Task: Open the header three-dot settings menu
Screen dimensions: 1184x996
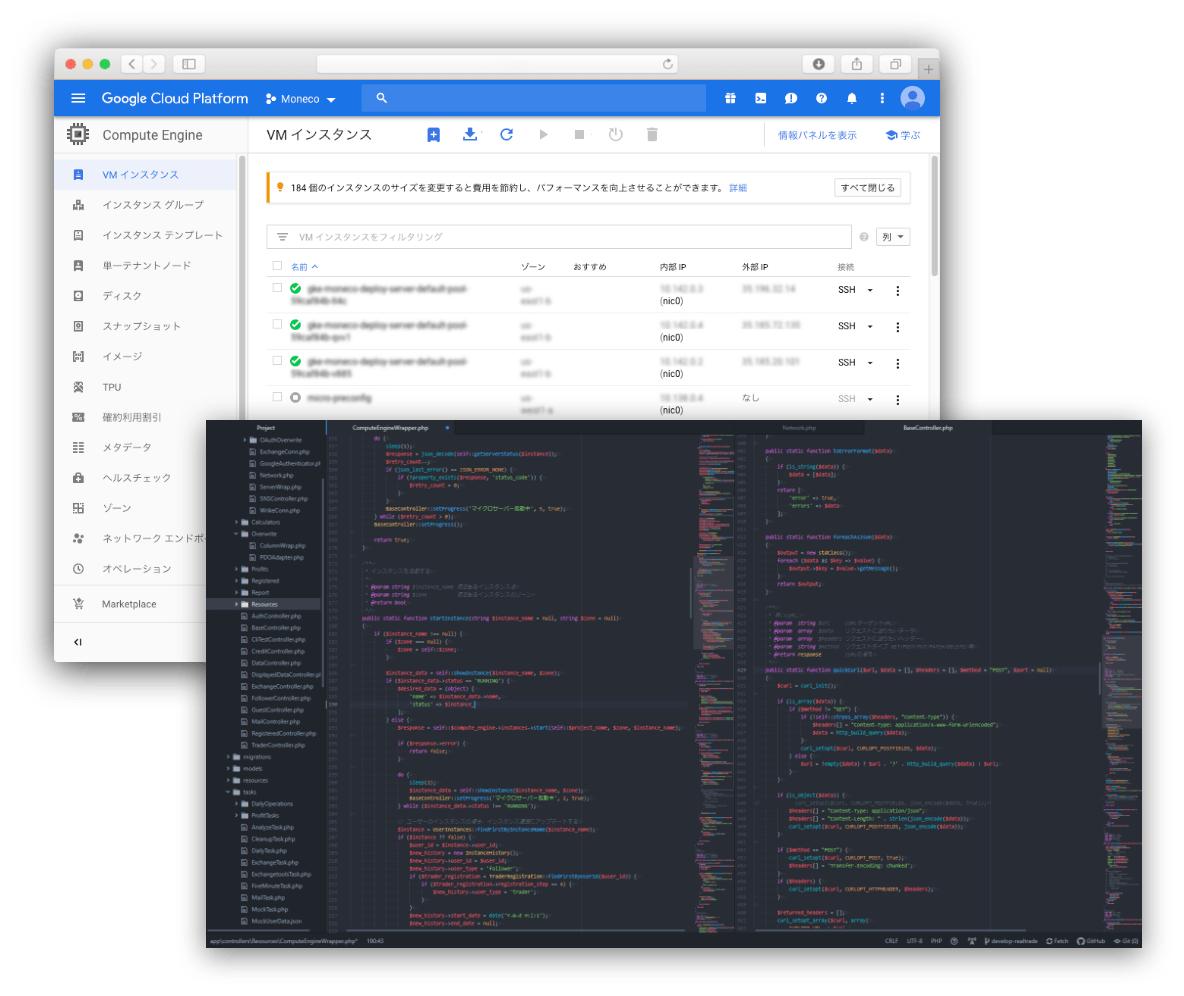Action: coord(882,98)
